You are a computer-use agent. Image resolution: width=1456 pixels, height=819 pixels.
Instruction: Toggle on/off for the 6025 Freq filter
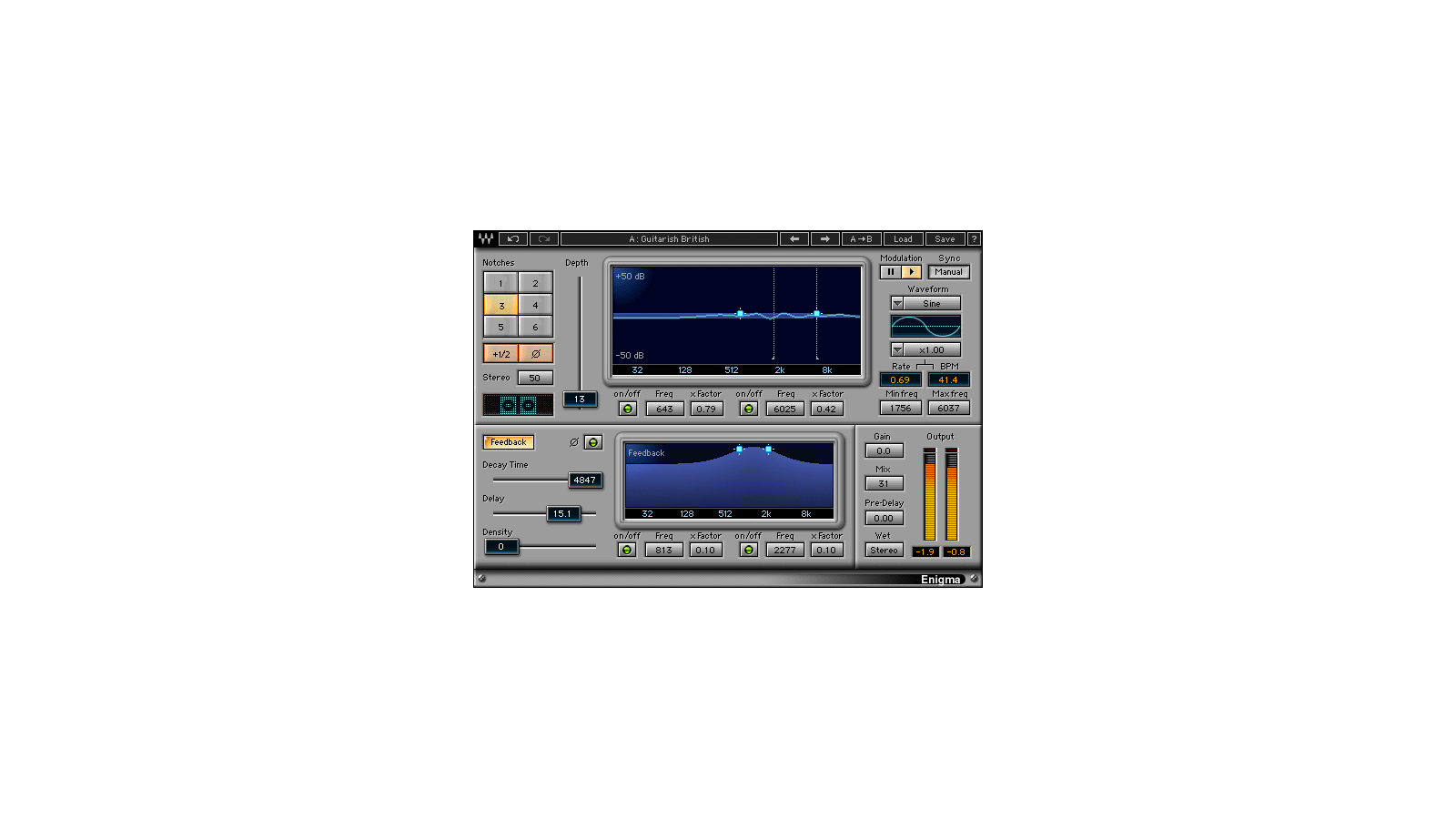[748, 409]
